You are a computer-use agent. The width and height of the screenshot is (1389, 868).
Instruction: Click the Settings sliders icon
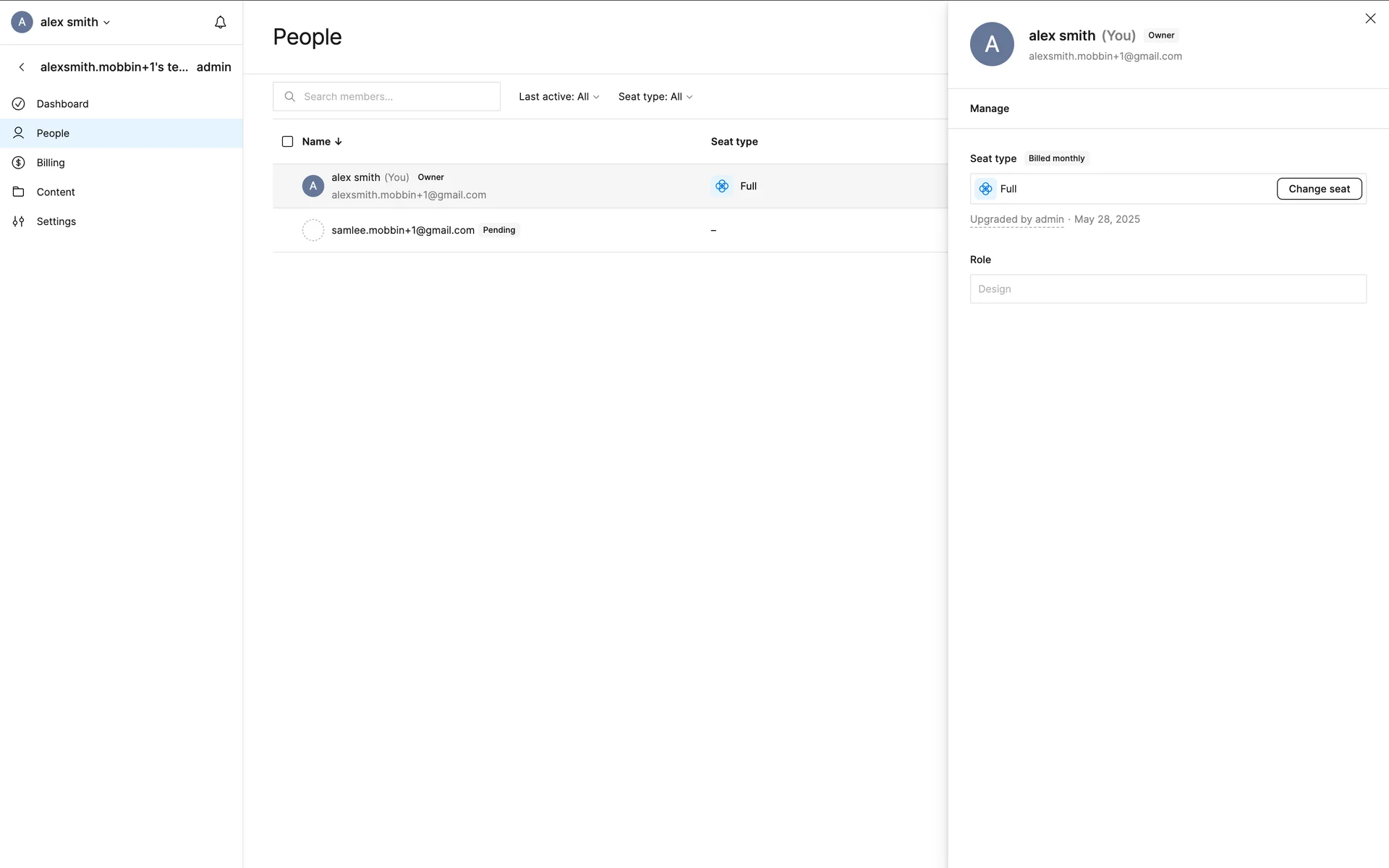[19, 221]
